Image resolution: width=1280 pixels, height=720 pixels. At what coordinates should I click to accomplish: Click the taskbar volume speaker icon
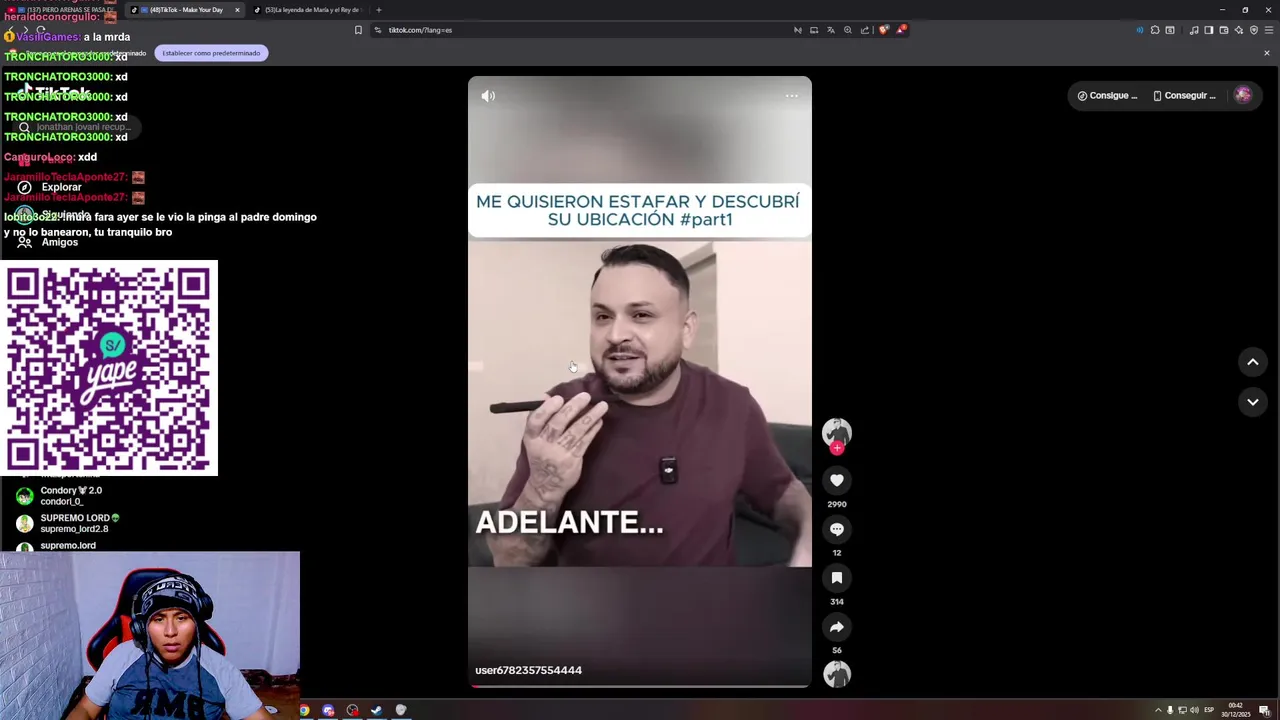tap(1194, 710)
